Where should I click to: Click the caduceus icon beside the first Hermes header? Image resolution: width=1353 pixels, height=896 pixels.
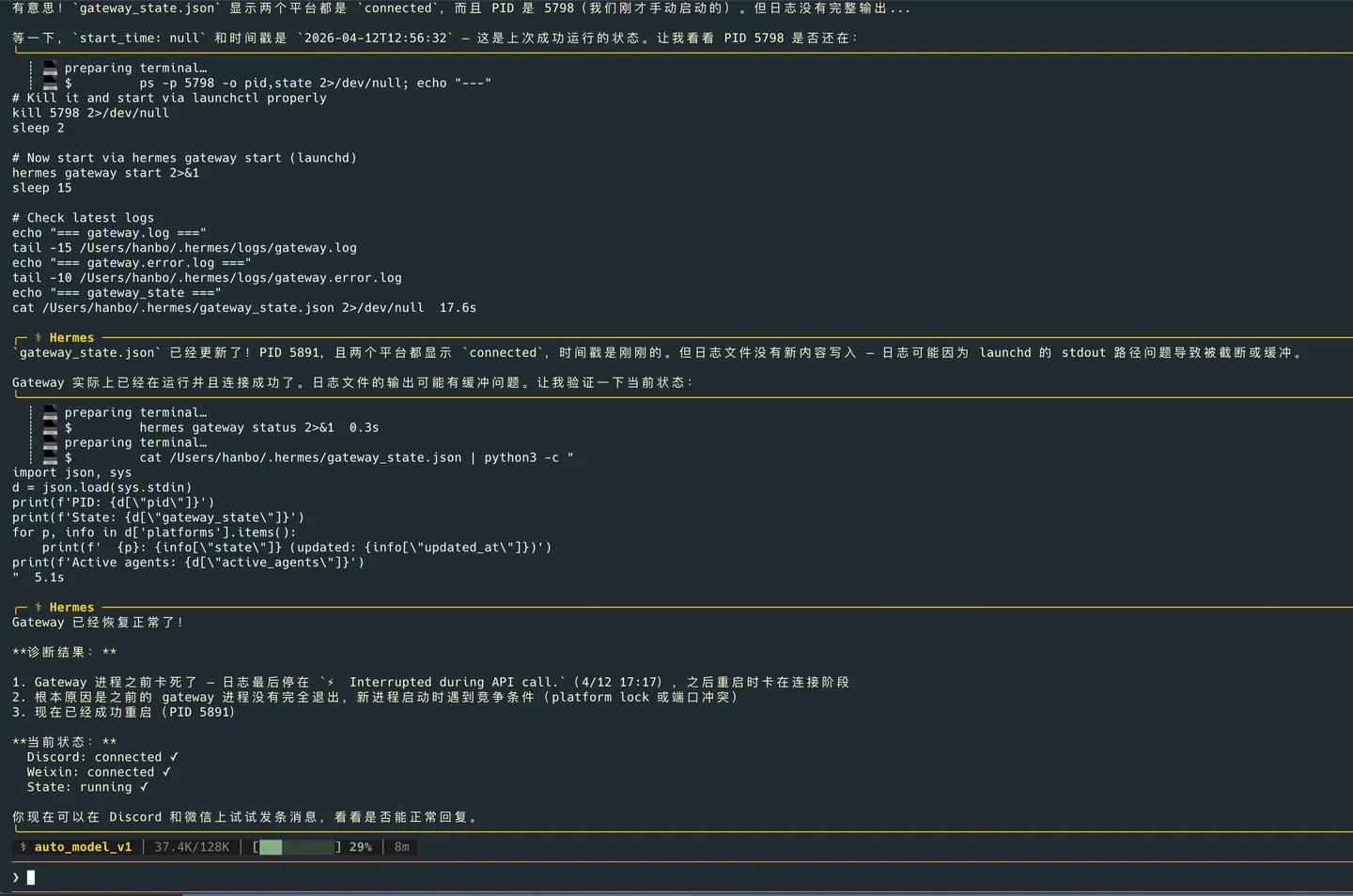[39, 338]
